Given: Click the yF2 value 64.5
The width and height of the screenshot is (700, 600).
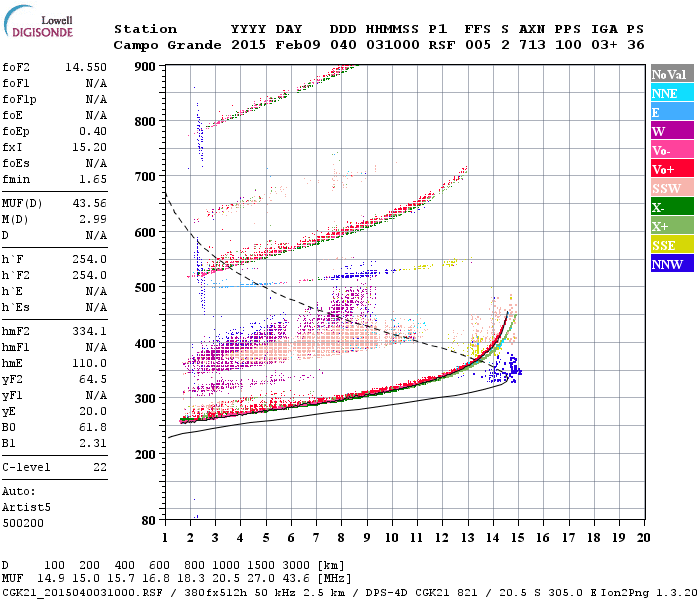Looking at the screenshot, I should click(93, 379).
